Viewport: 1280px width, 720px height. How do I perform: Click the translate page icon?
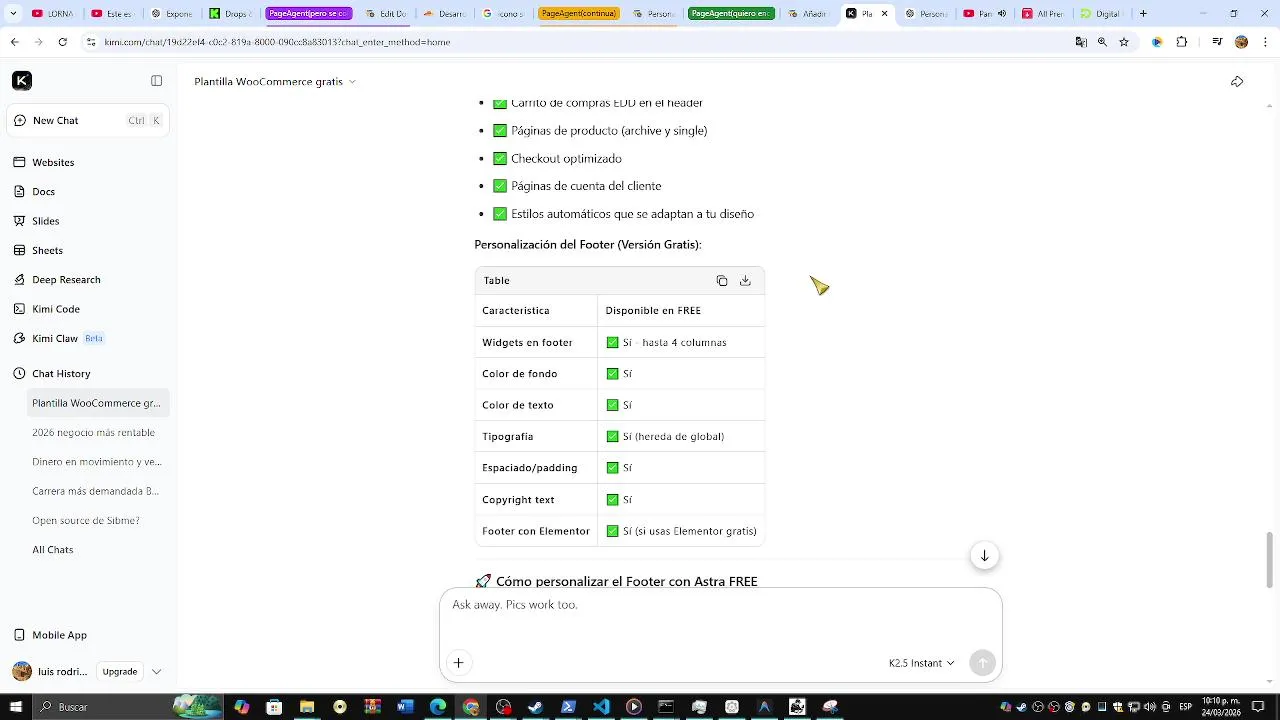[x=1081, y=42]
